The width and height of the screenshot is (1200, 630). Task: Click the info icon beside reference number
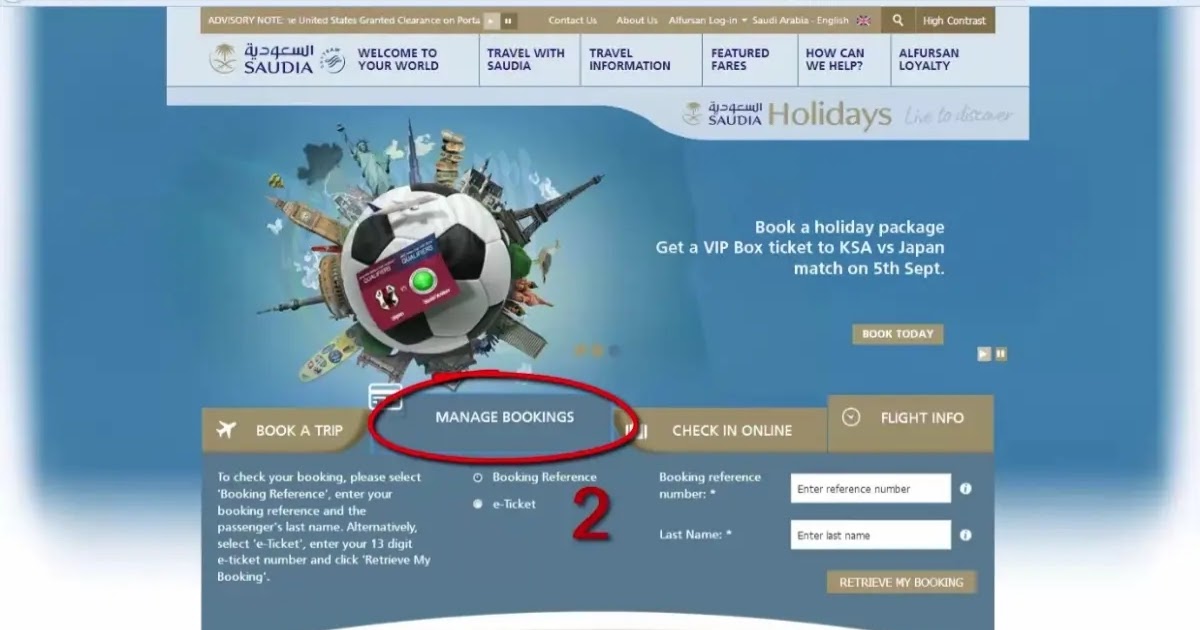965,489
